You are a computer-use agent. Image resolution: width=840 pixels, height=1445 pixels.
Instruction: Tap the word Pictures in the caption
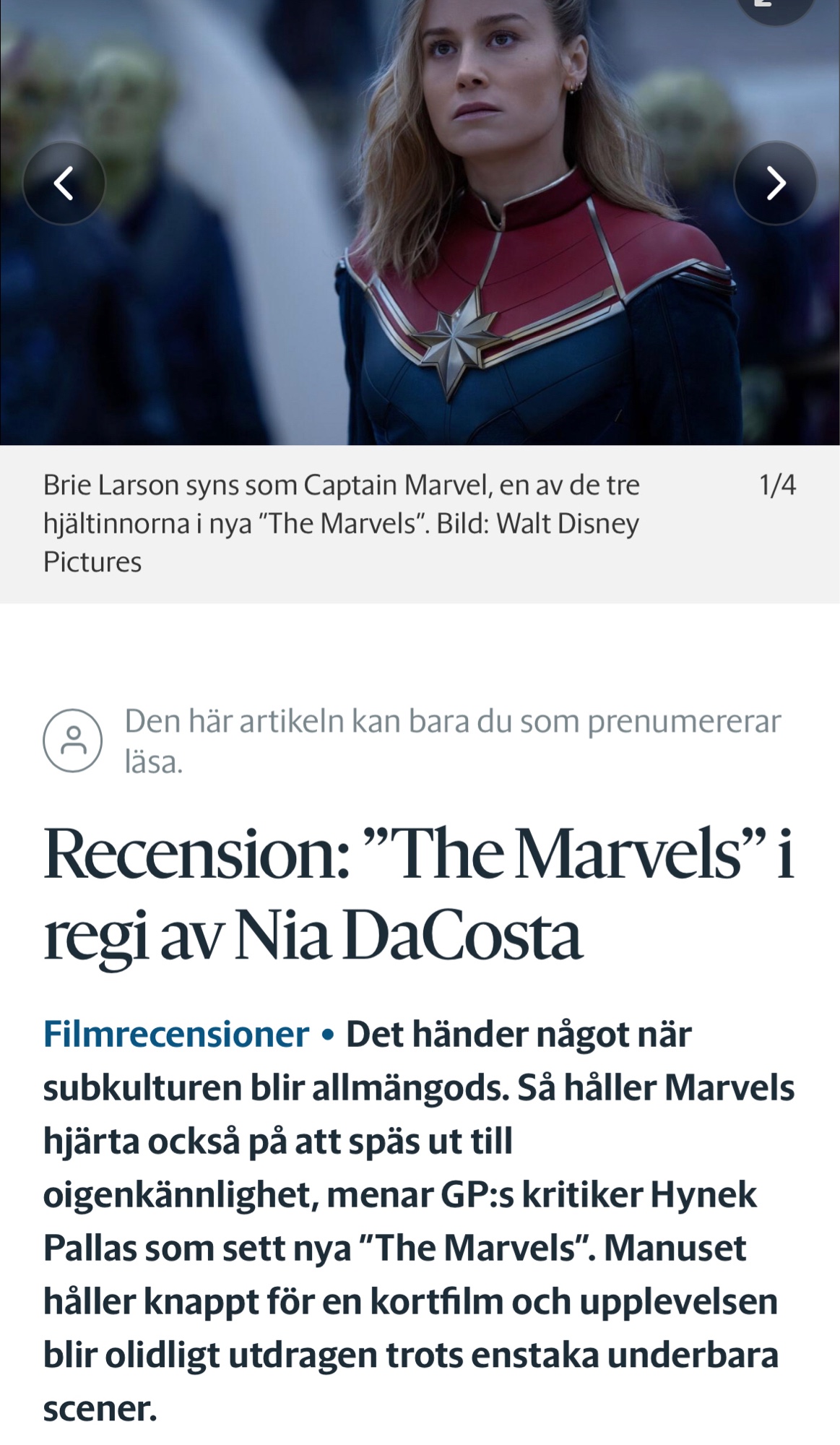click(92, 562)
